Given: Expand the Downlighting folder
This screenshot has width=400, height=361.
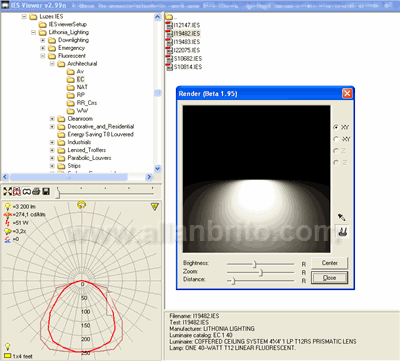Looking at the screenshot, I should click(43, 40).
